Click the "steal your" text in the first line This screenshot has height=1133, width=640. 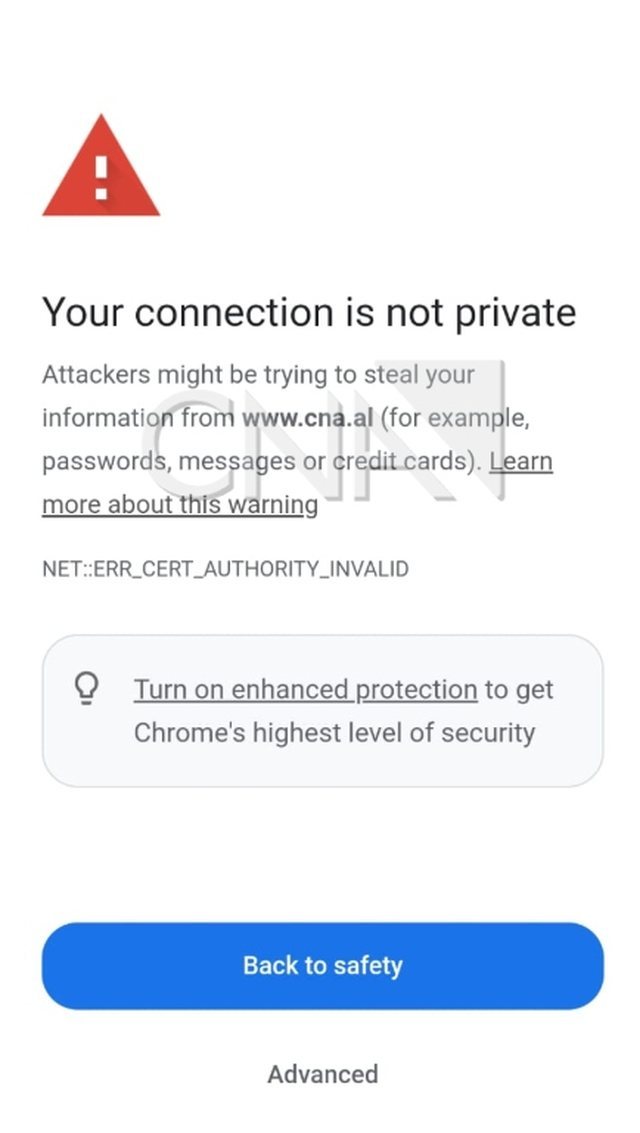418,375
